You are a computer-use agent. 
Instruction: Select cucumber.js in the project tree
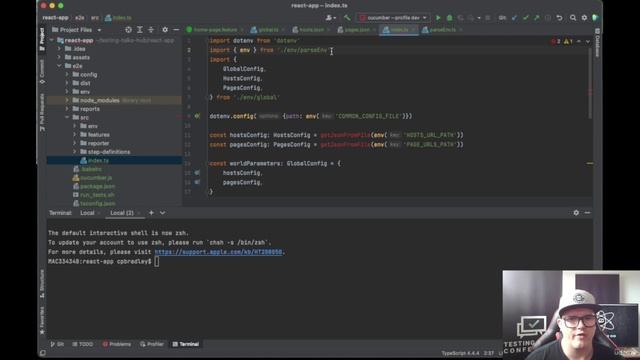[96, 178]
